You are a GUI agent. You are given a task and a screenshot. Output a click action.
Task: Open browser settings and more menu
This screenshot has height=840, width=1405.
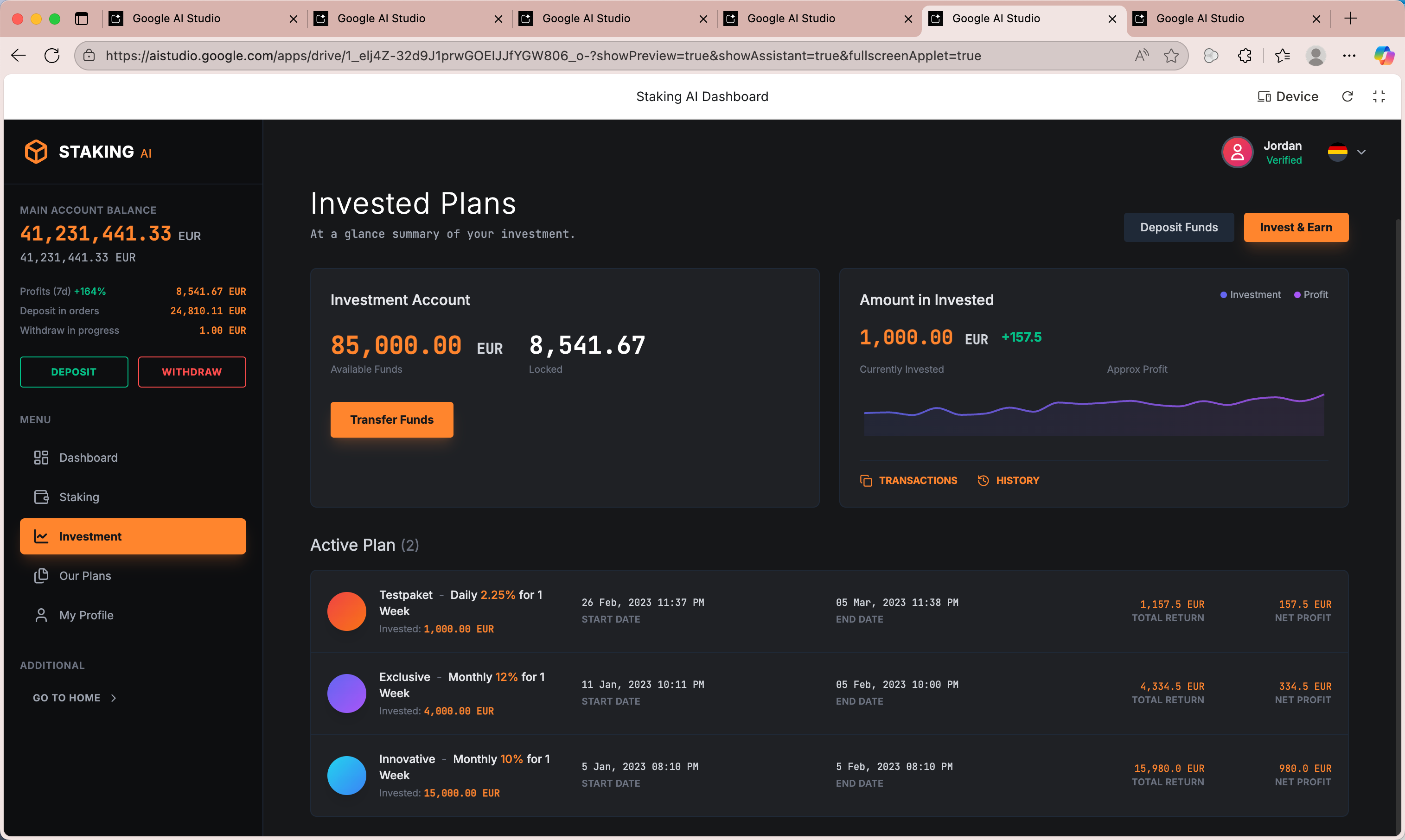point(1349,56)
